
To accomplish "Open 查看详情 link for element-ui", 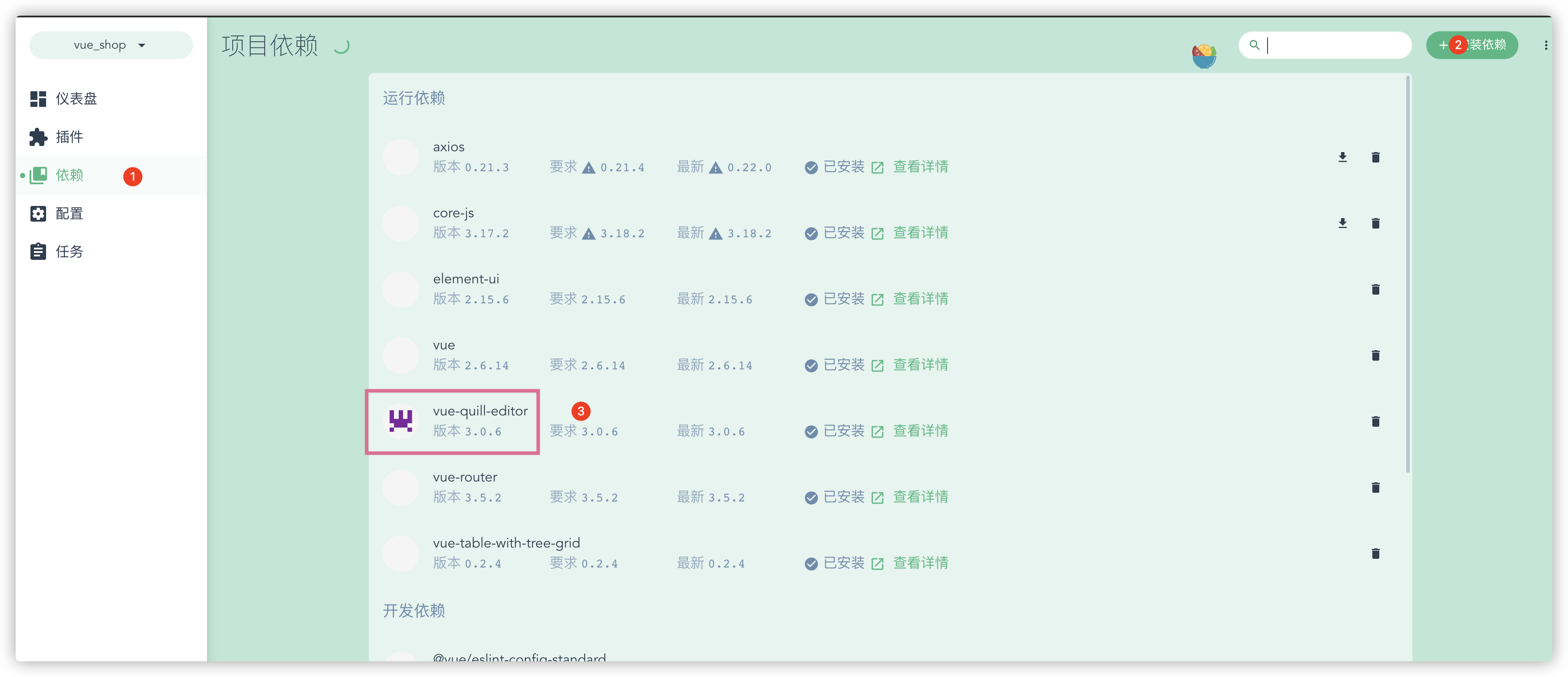I will click(x=920, y=299).
